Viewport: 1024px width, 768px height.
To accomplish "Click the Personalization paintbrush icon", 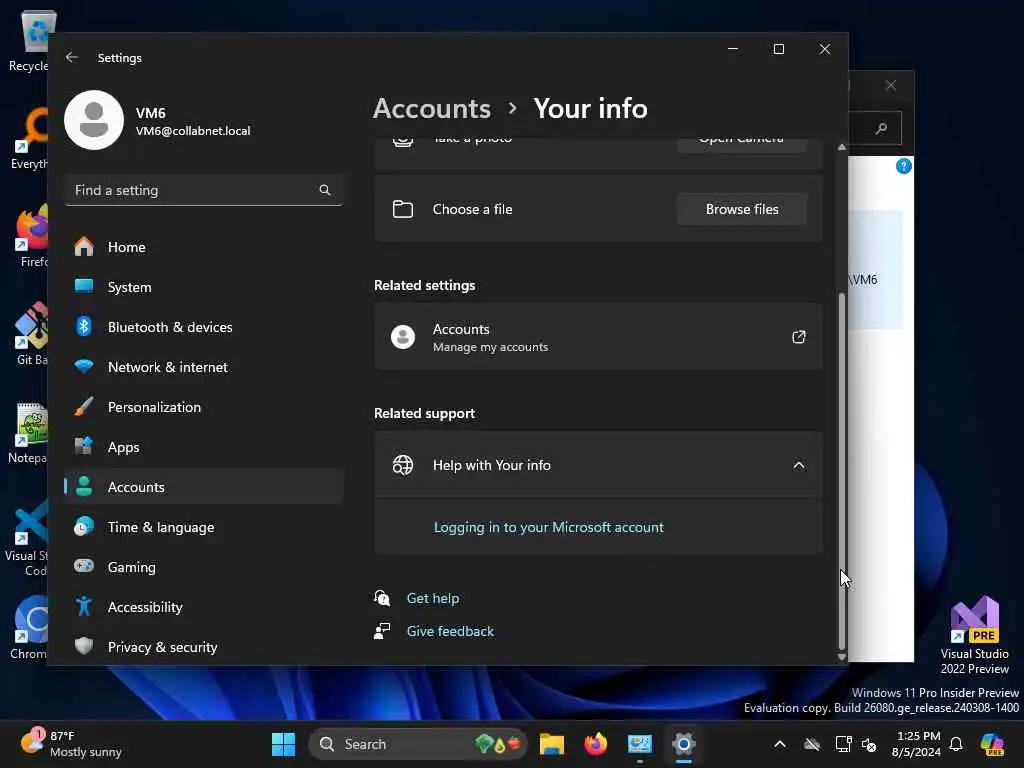I will point(84,407).
